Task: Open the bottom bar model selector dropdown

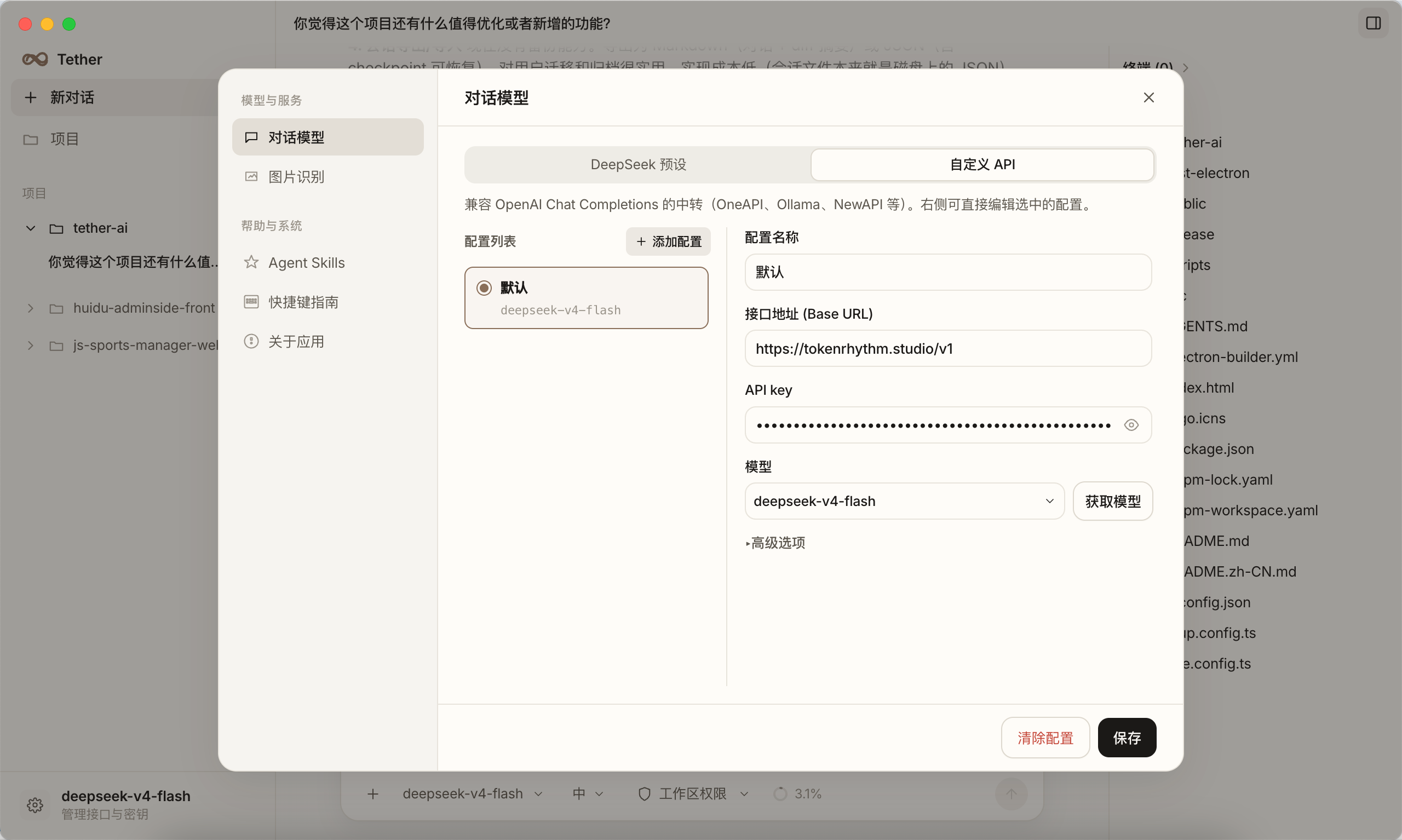Action: (473, 794)
